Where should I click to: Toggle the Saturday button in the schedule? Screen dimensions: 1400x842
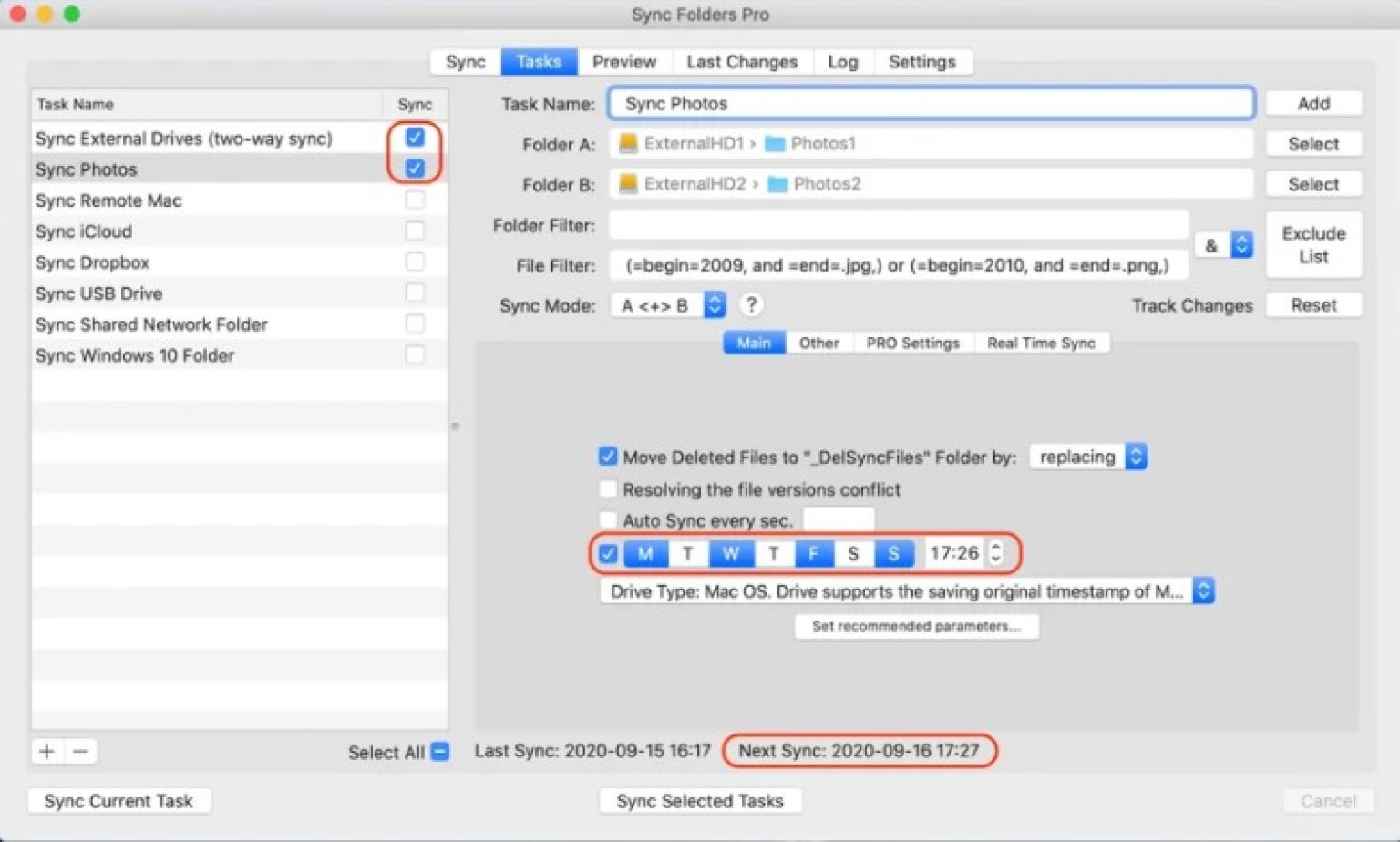point(852,553)
